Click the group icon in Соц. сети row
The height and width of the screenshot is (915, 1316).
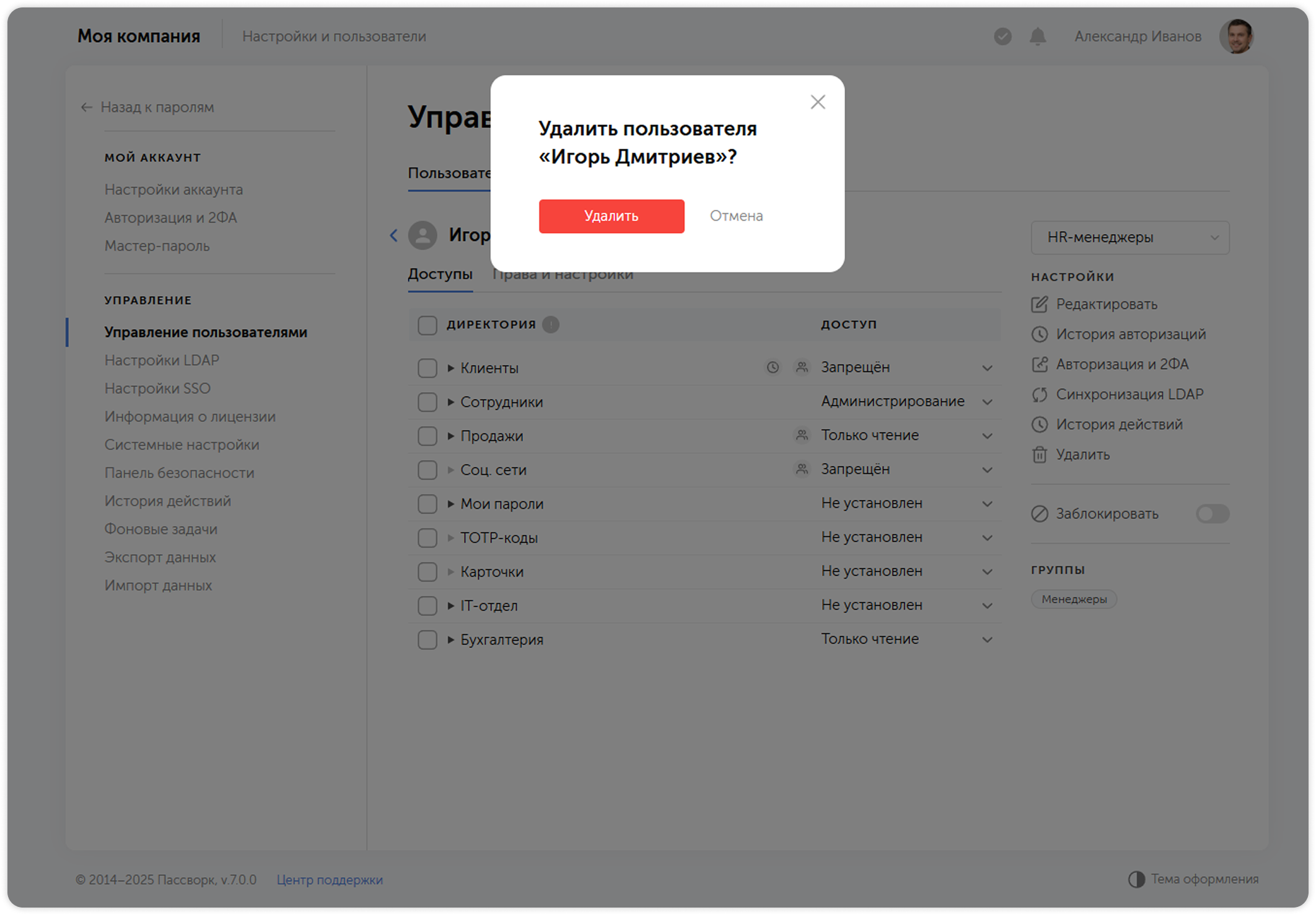[801, 470]
